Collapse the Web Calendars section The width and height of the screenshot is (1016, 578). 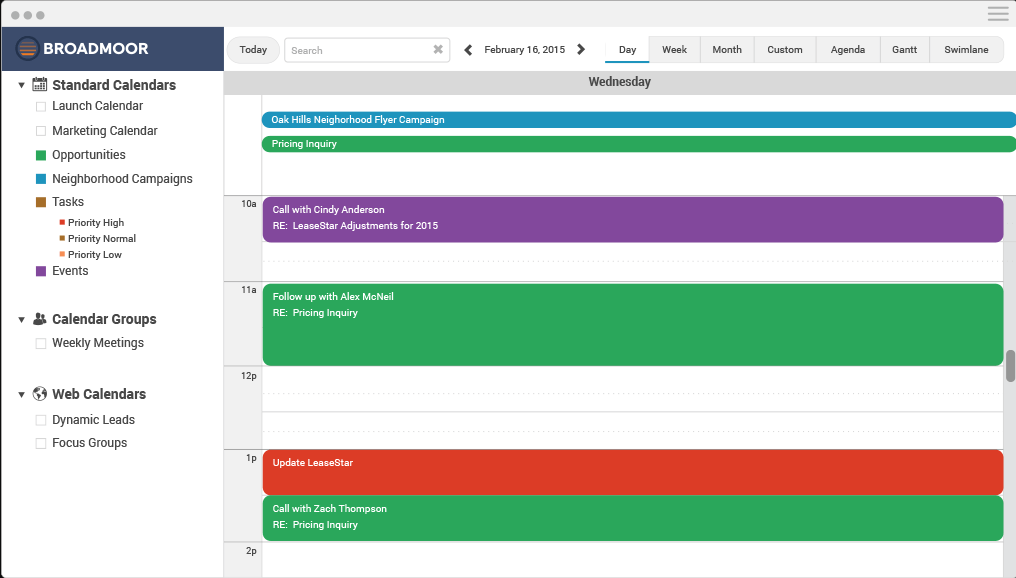[21, 395]
